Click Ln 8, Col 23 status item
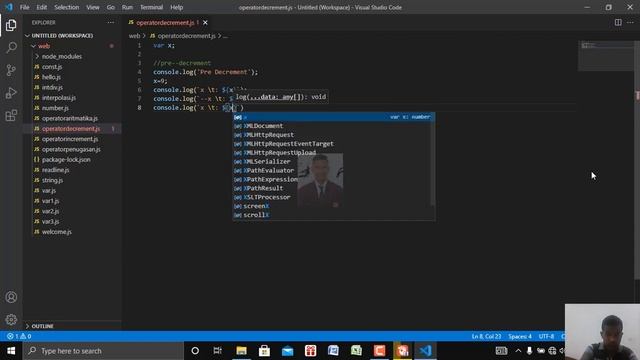The height and width of the screenshot is (360, 640). pyautogui.click(x=486, y=336)
